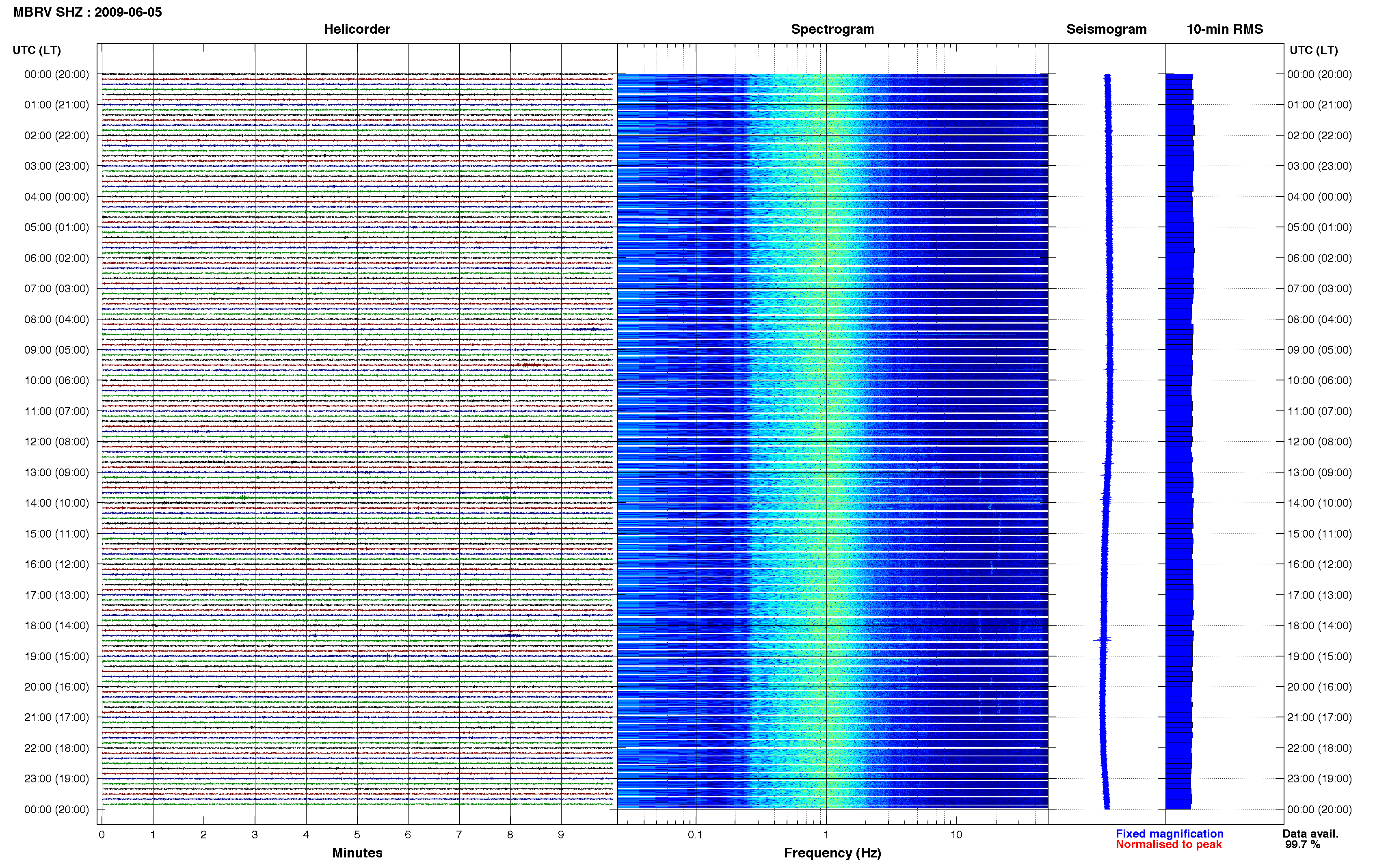Viewport: 1388px width, 868px height.
Task: Click left time label '02:00 (22:00)'
Action: [x=57, y=136]
